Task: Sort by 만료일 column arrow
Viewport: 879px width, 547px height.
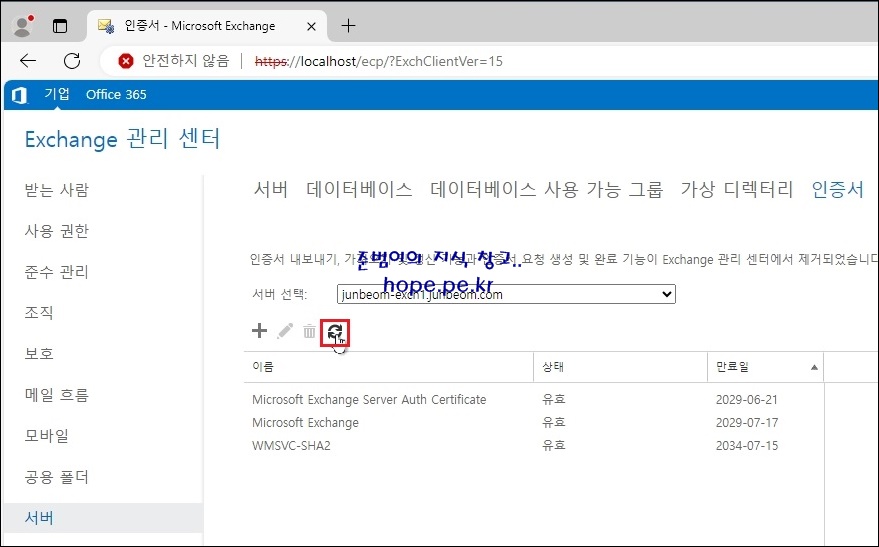Action: coord(814,367)
